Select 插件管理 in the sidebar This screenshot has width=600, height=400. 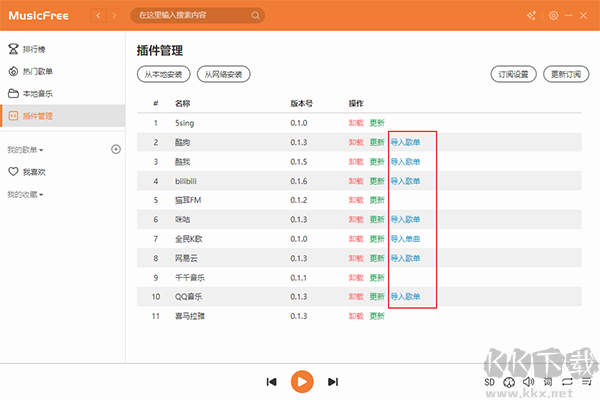click(62, 116)
